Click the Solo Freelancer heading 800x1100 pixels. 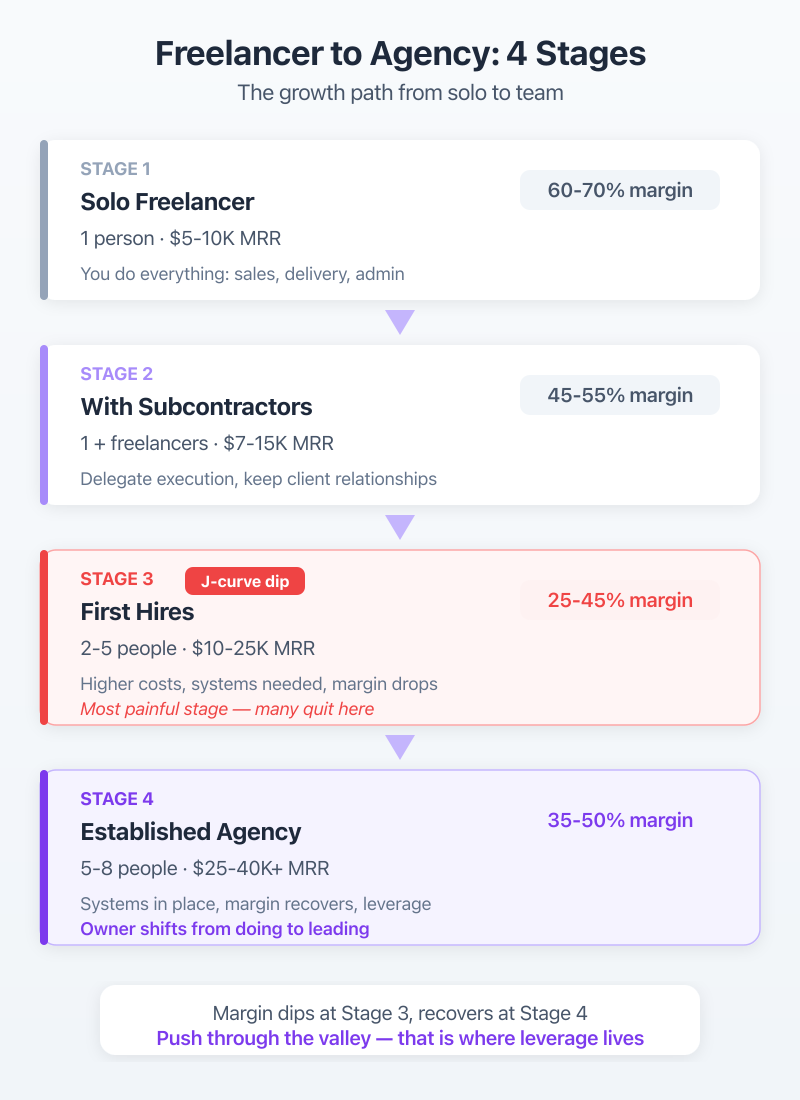coord(167,202)
